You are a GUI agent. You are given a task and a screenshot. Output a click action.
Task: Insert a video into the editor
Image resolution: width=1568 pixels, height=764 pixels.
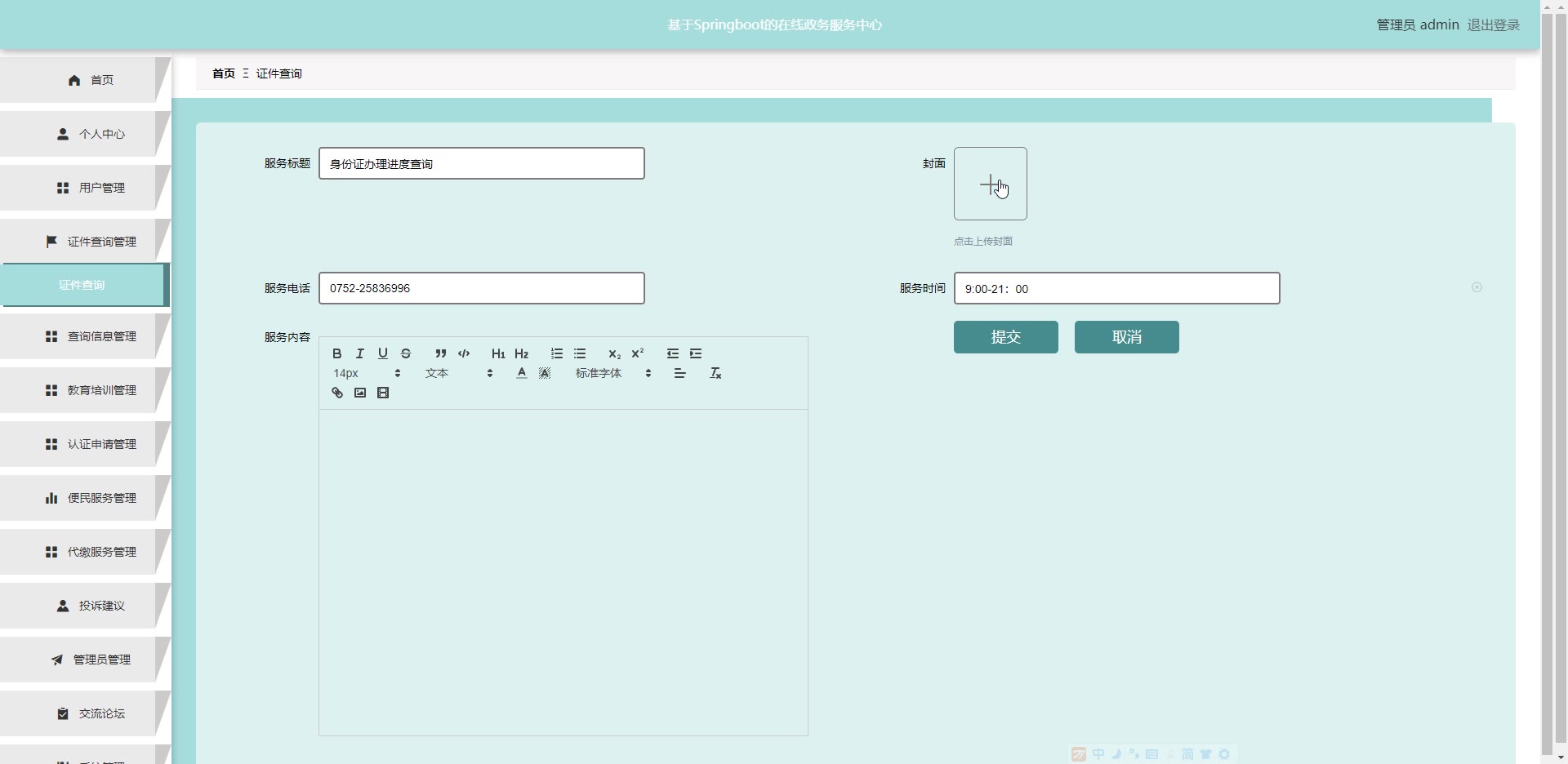[383, 393]
